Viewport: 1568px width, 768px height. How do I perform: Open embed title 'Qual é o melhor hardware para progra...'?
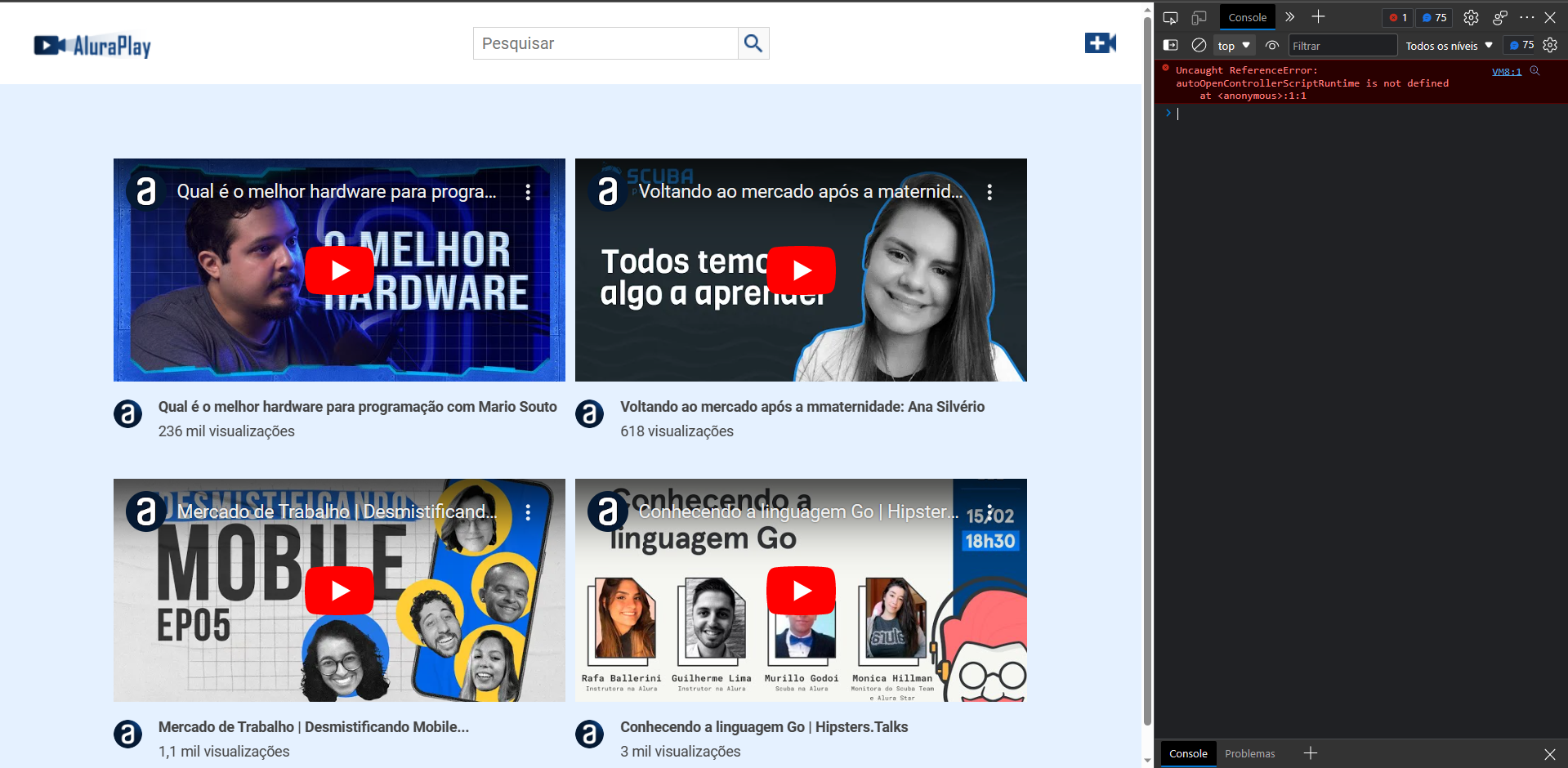tap(337, 191)
